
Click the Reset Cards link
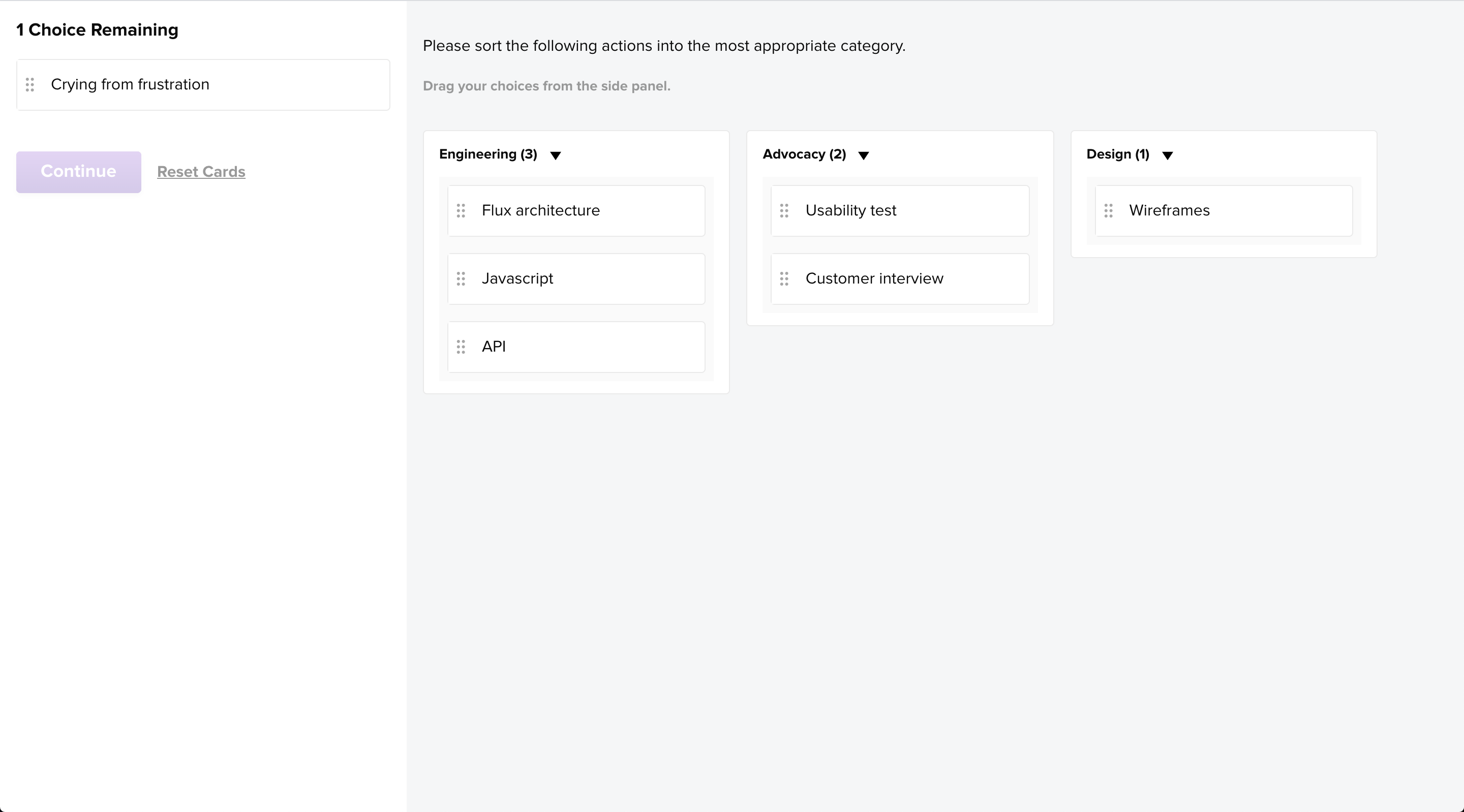pos(201,172)
